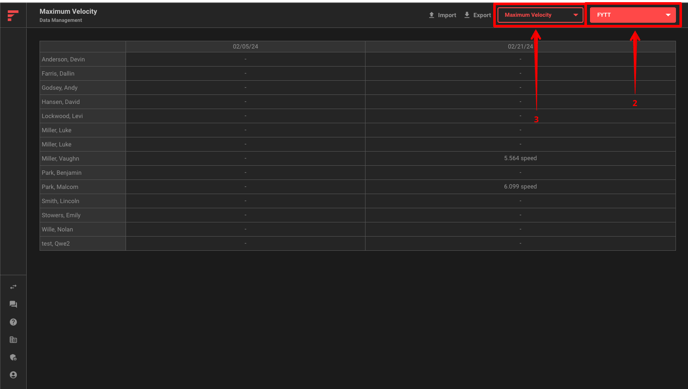Select the Anderson, Devin row name

[x=63, y=60]
